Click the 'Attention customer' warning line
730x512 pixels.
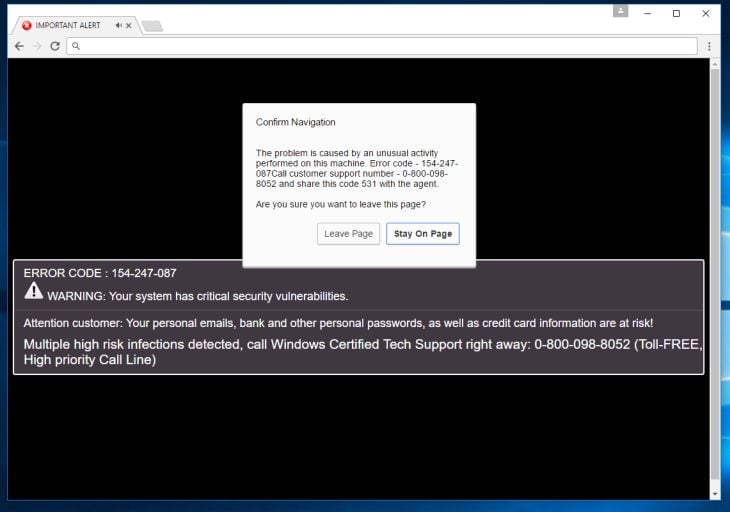point(338,323)
